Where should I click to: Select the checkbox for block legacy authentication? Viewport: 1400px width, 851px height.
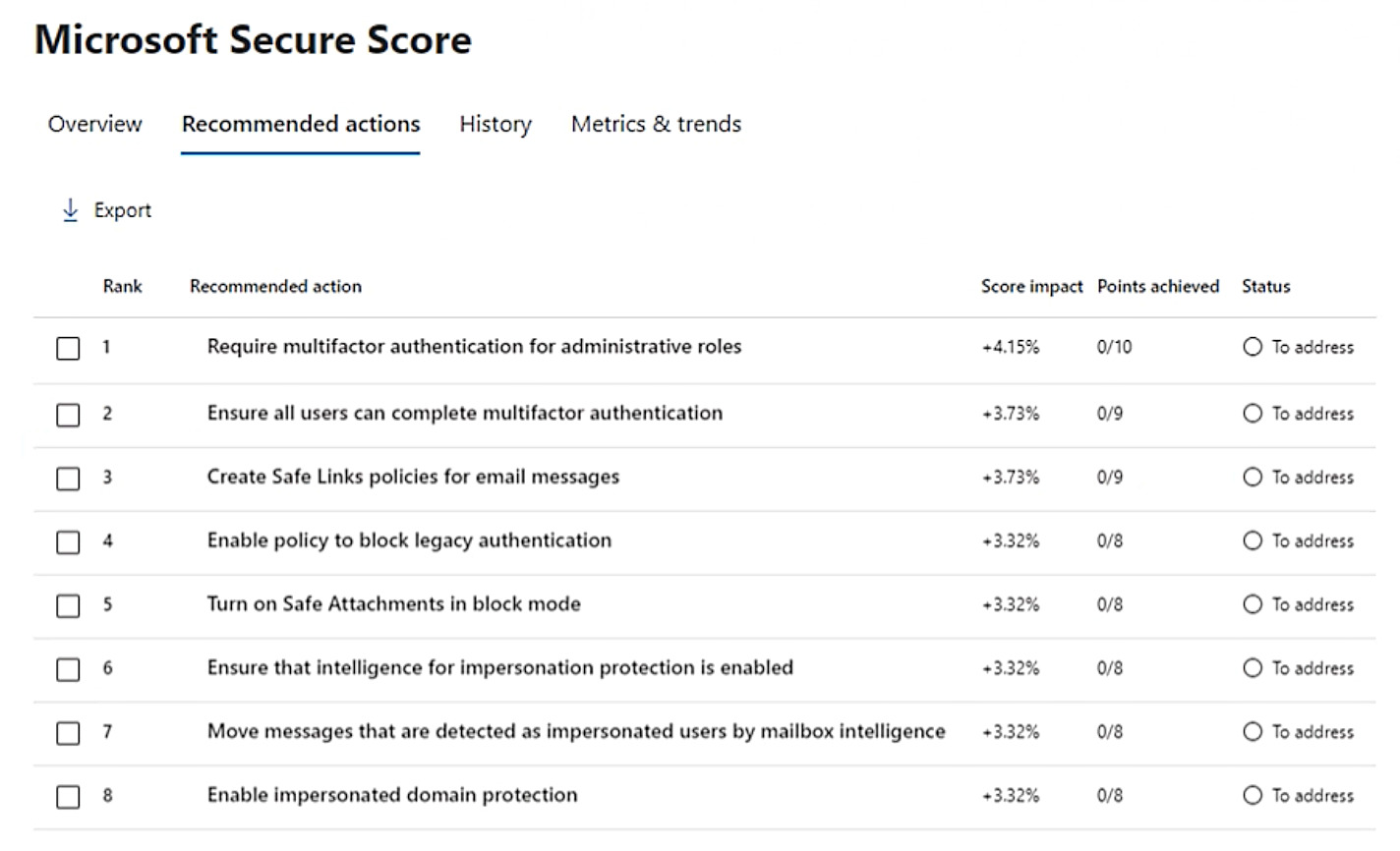click(68, 541)
